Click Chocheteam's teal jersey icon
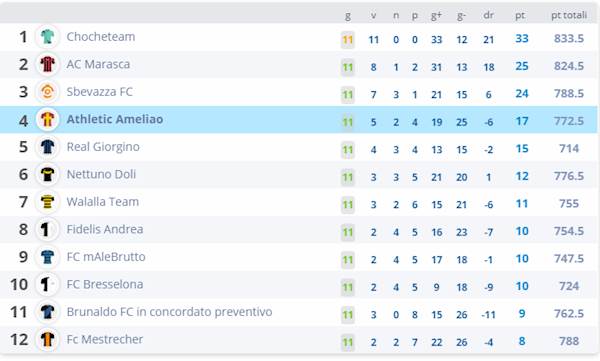Screen dimensions: 600x361 (x=47, y=37)
